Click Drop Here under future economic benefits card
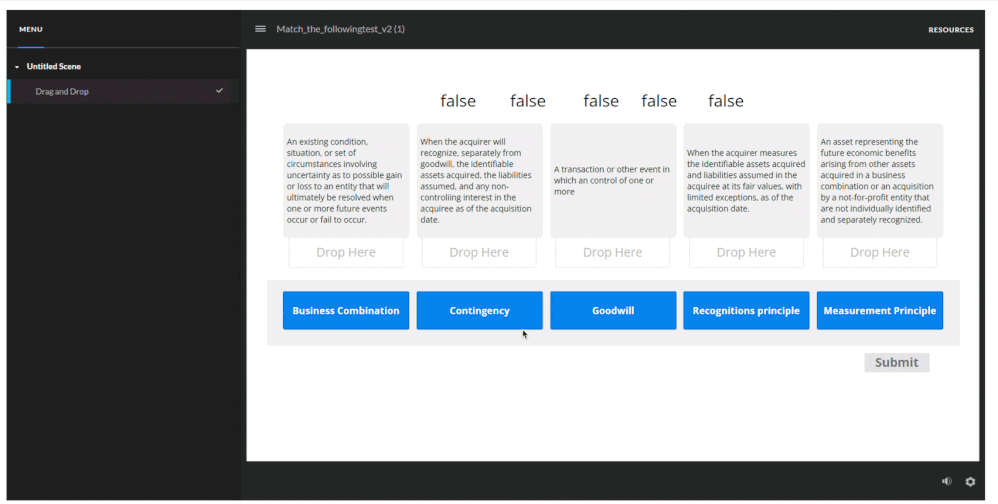The width and height of the screenshot is (998, 504). [x=880, y=253]
